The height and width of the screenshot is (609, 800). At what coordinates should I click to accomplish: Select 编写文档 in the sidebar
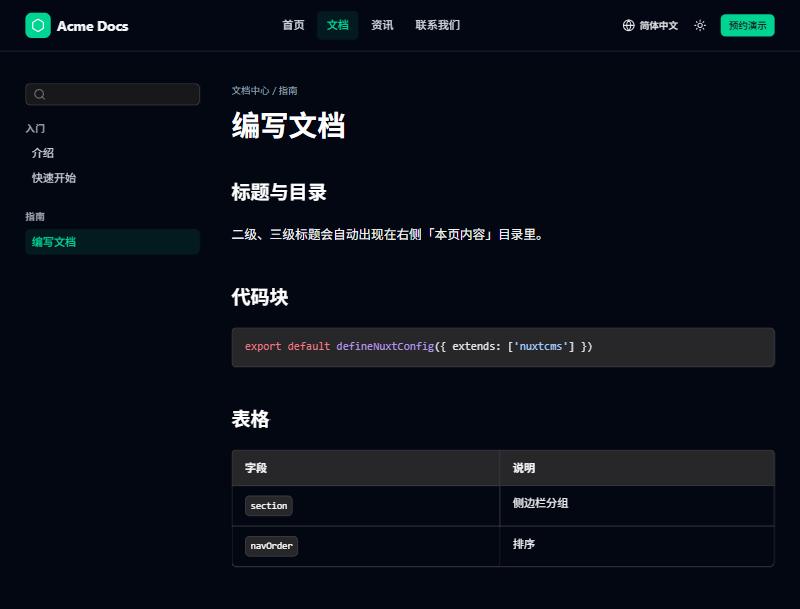pyautogui.click(x=112, y=242)
